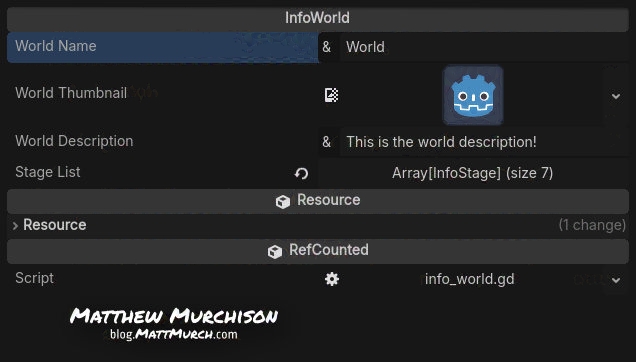Viewport: 636px width, 362px height.
Task: Click the InfoWorld class header
Action: point(318,18)
